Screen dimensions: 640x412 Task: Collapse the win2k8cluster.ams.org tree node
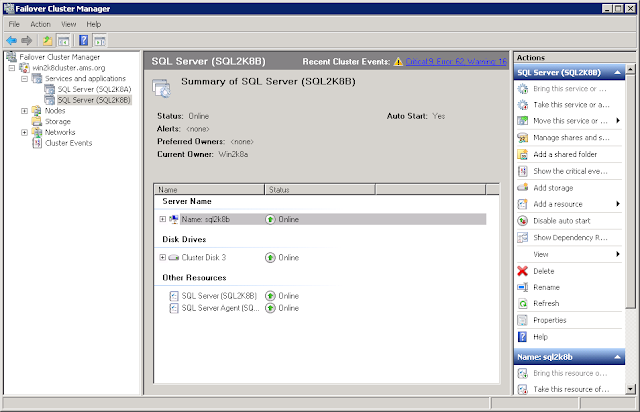(x=12, y=68)
